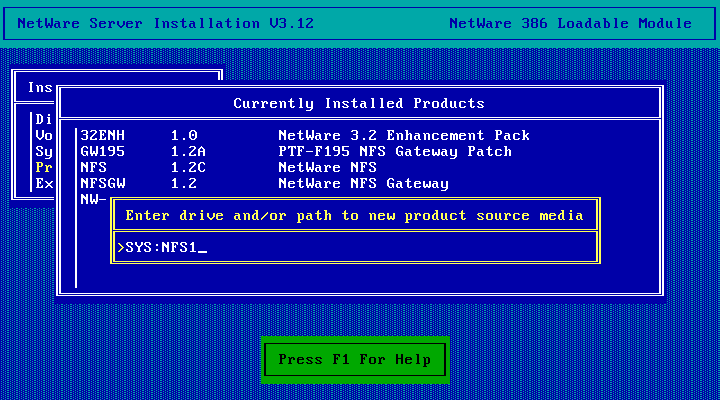
Task: Click the partially hidden NW- product row
Action: (94, 199)
